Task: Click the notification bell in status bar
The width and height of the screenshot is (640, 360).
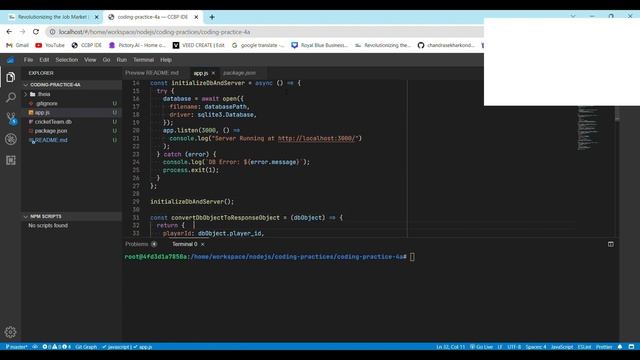Action: (620, 347)
